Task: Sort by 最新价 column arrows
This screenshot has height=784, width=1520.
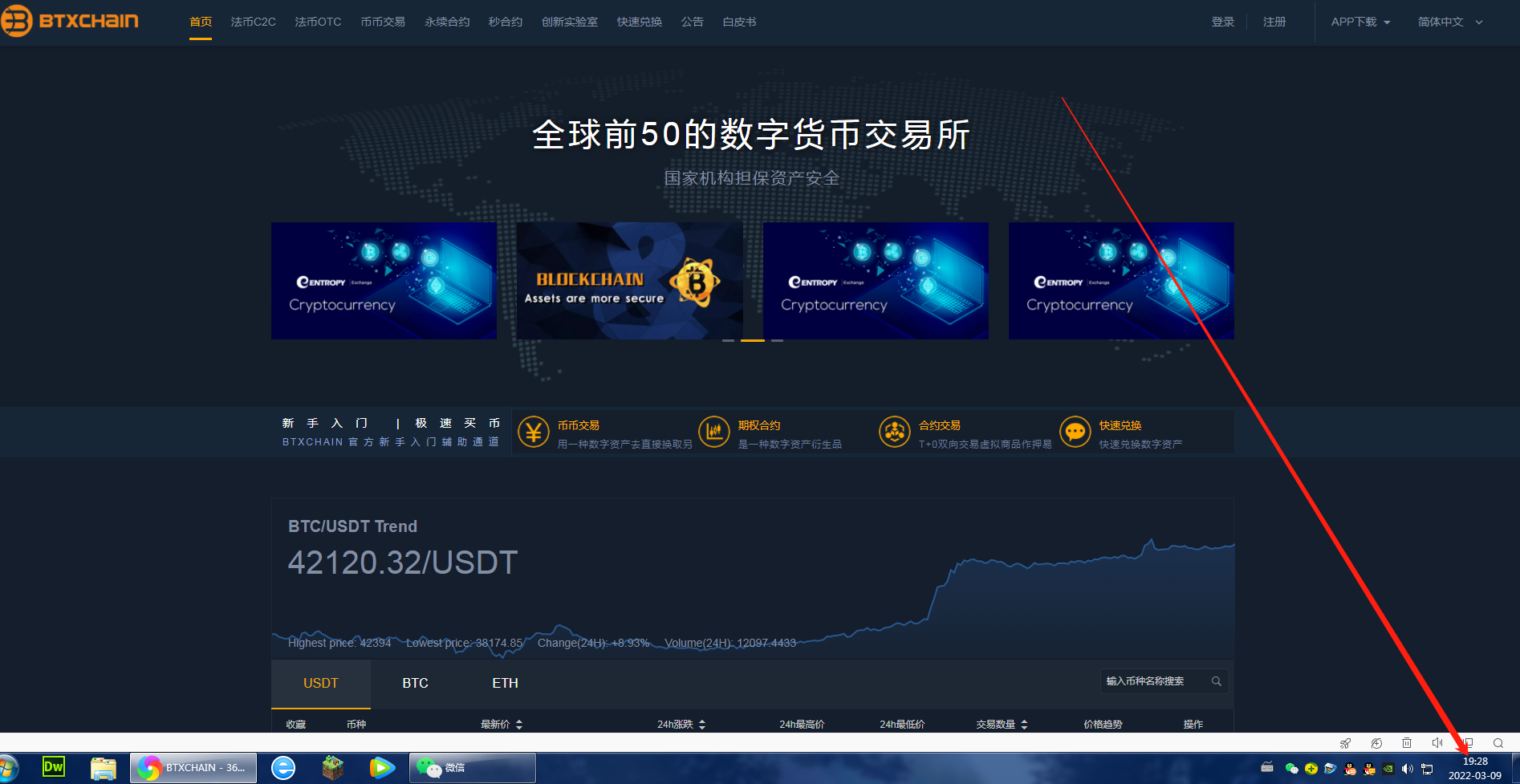Action: [519, 725]
